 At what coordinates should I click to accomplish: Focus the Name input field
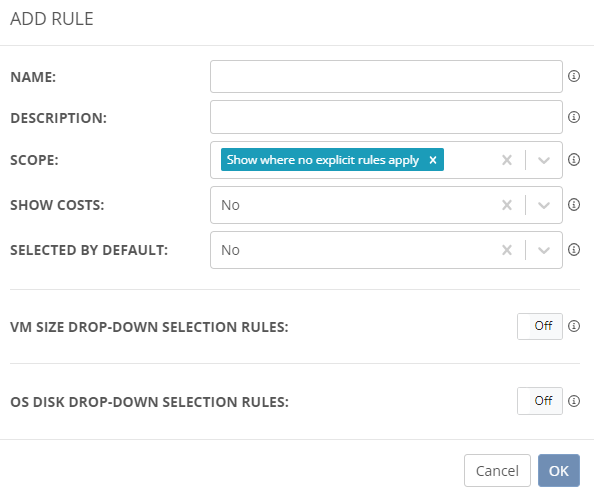[386, 77]
